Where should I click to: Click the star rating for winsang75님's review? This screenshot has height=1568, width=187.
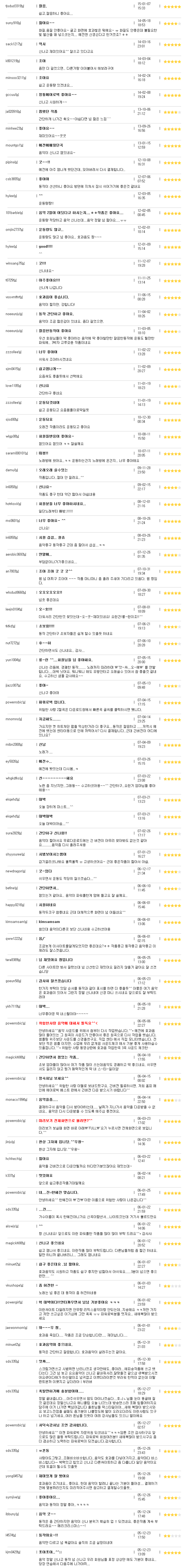coord(172,263)
